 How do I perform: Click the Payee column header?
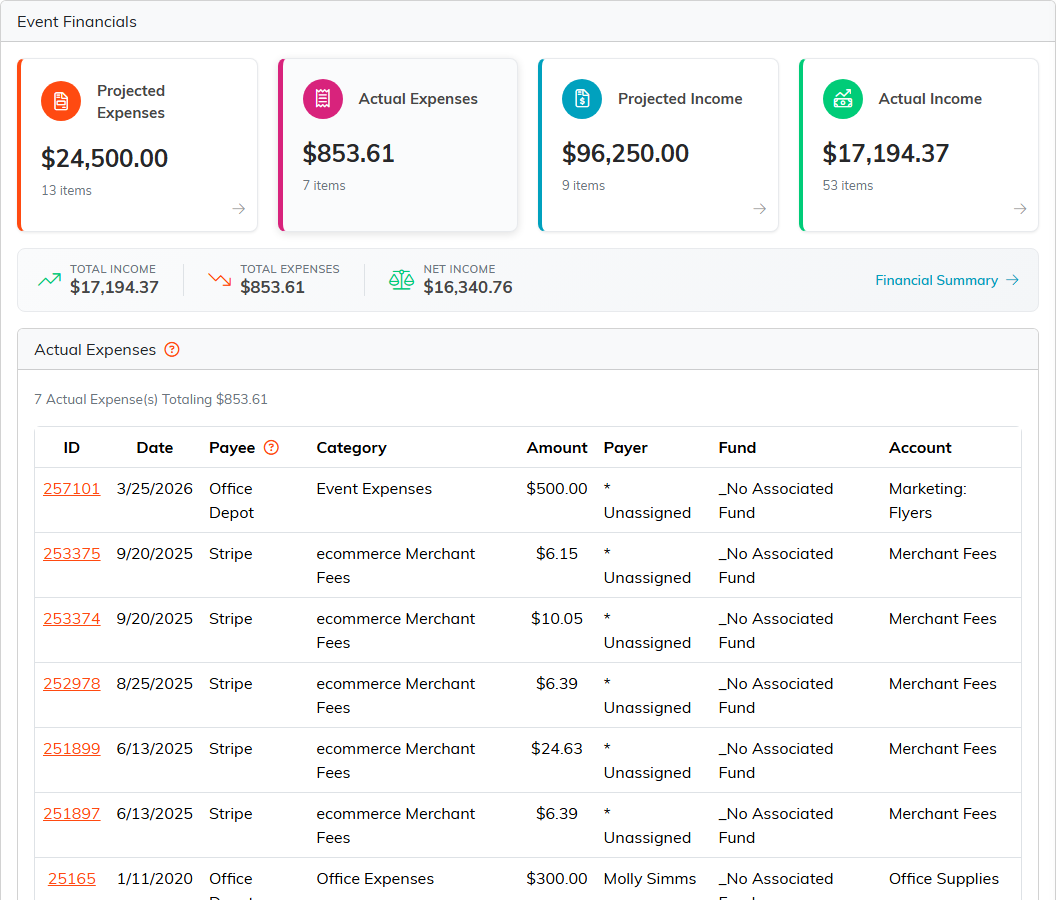coord(232,447)
